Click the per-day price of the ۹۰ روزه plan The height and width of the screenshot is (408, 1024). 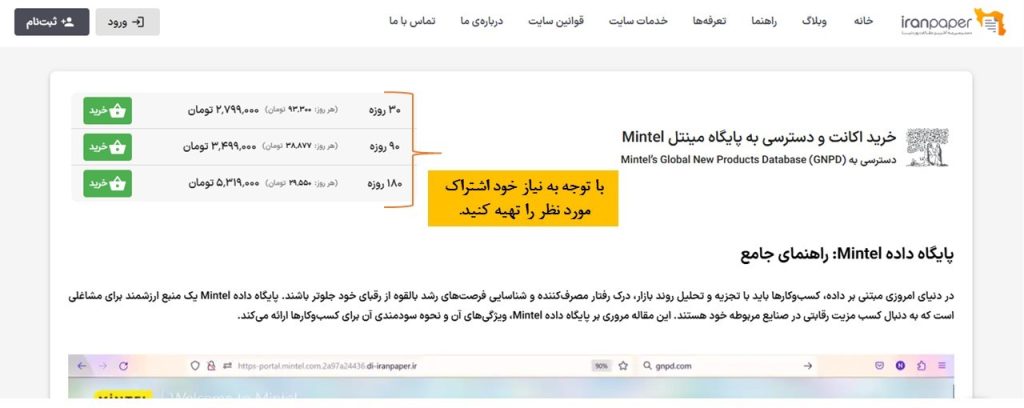[300, 148]
